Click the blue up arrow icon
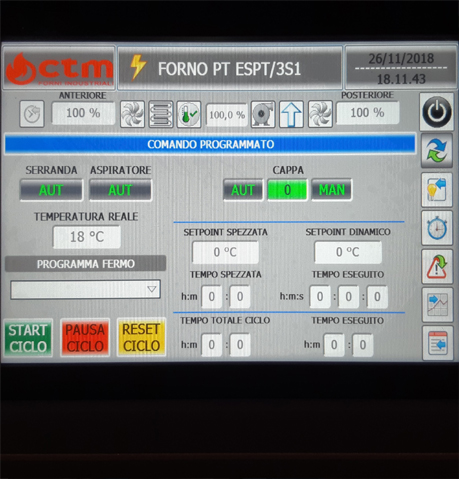459x479 pixels. pos(291,114)
